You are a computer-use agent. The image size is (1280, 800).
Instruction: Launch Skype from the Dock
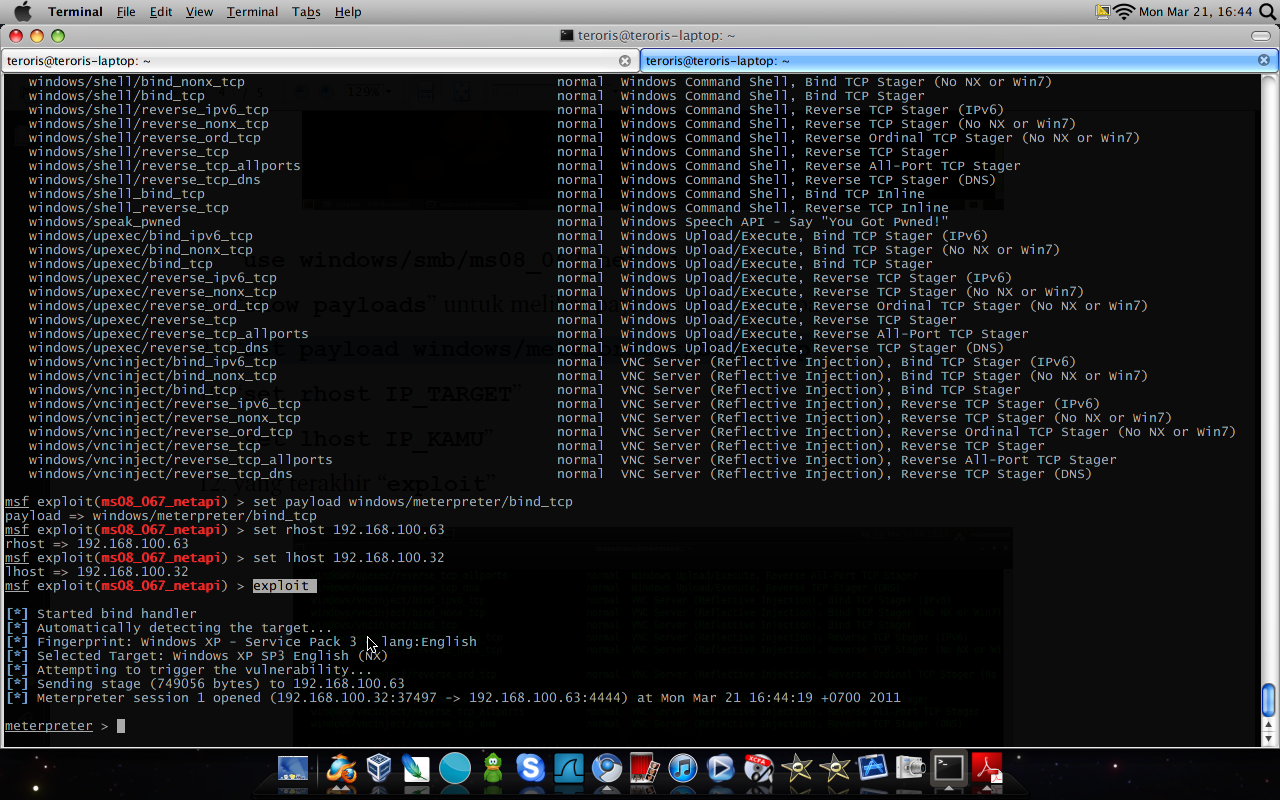tap(530, 768)
